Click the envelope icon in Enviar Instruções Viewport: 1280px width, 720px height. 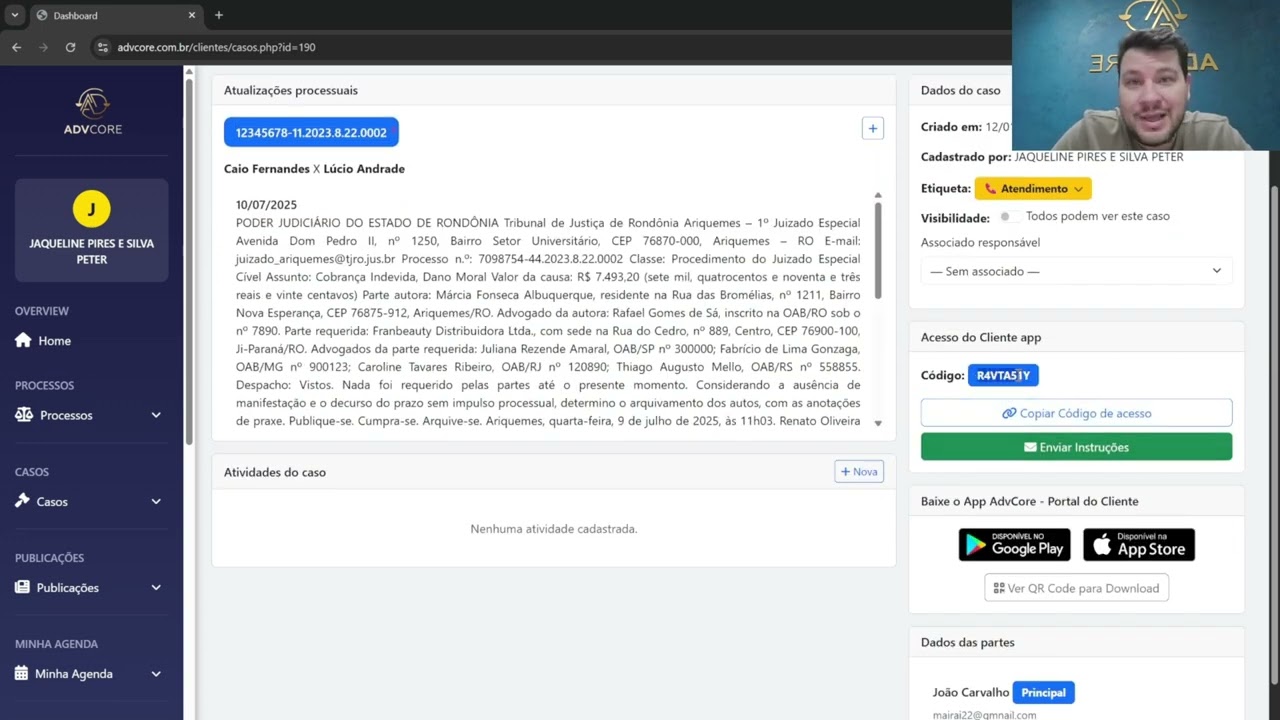point(1030,447)
